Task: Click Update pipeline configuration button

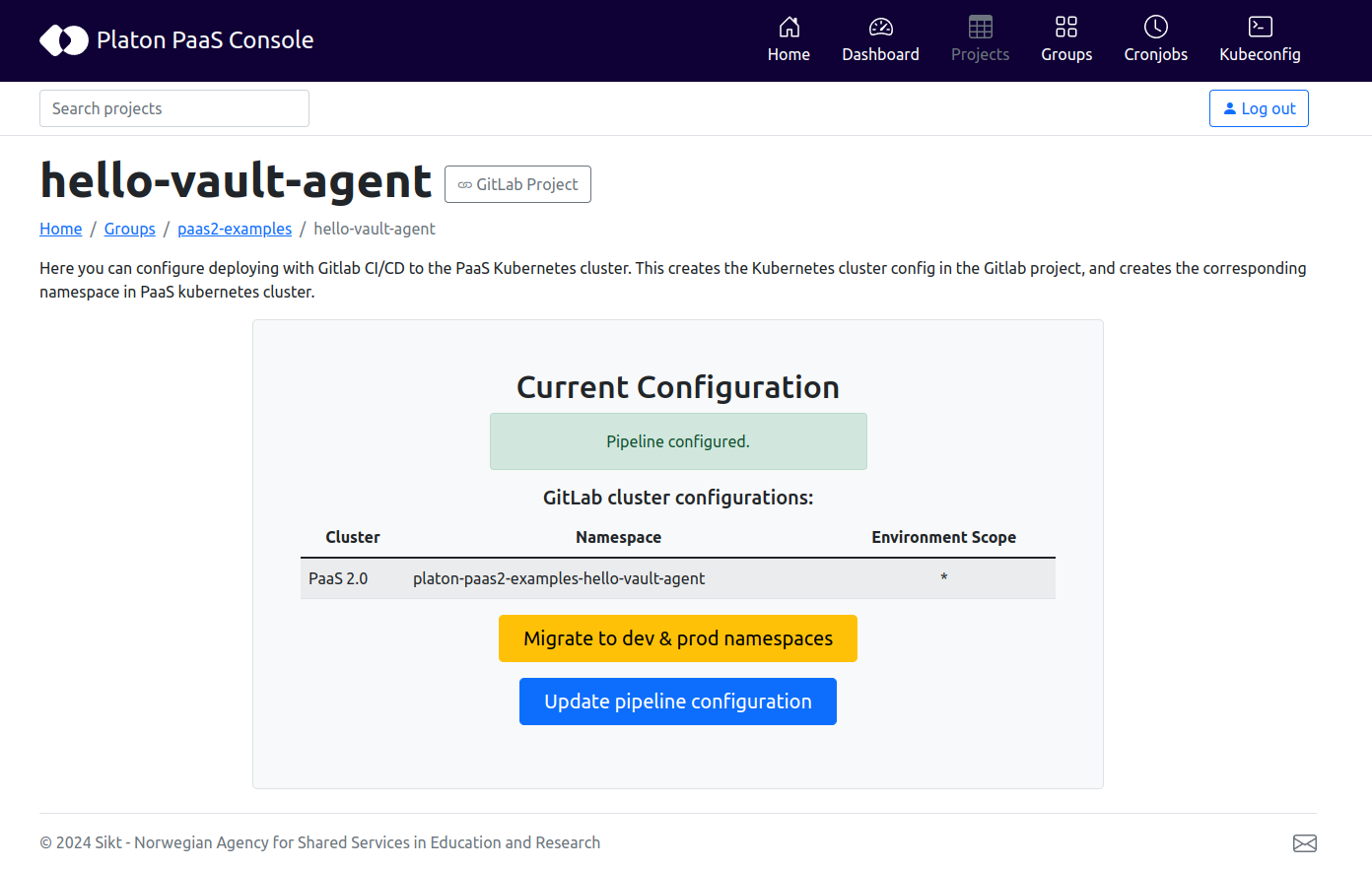Action: tap(678, 702)
